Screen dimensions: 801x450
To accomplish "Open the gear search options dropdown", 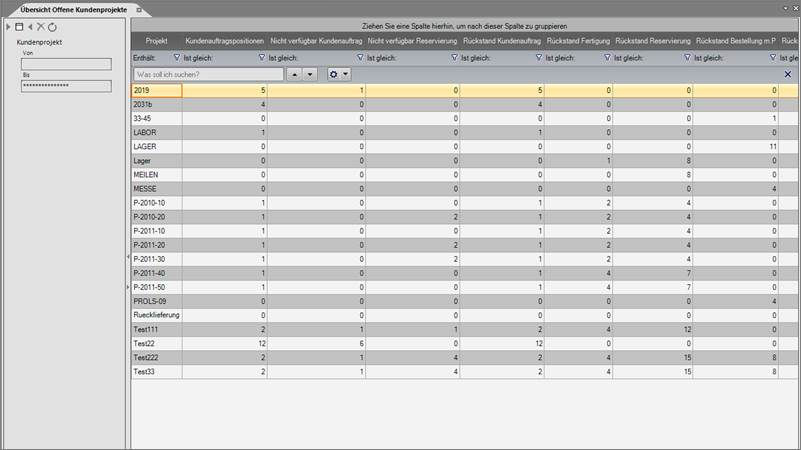I will 339,74.
